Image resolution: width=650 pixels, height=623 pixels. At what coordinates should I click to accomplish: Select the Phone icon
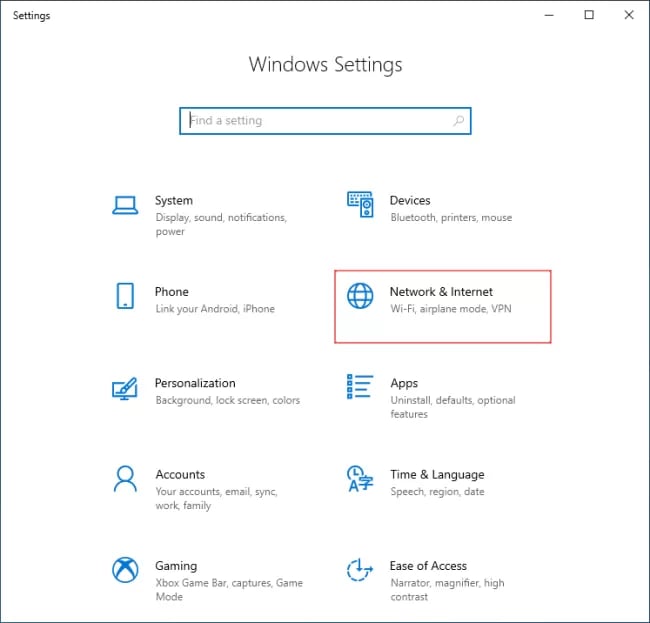[125, 296]
